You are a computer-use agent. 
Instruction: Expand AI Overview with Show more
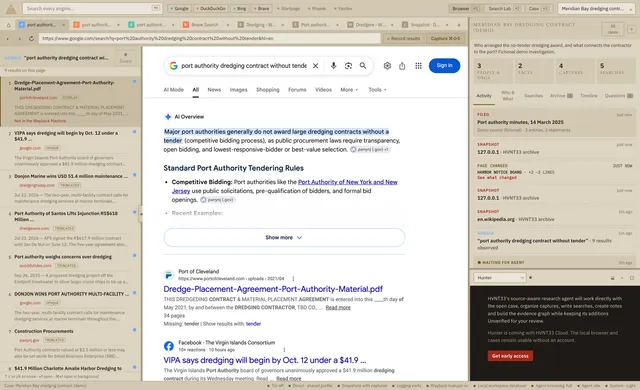pyautogui.click(x=284, y=237)
